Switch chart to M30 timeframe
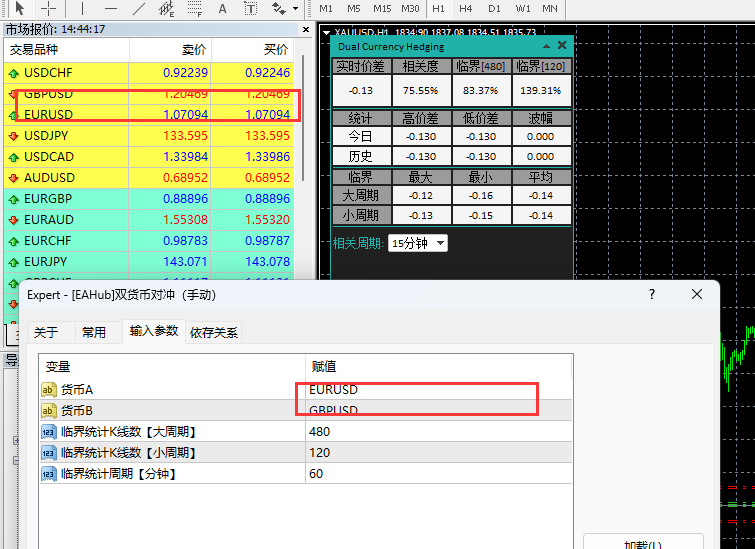This screenshot has height=549, width=755. [x=410, y=9]
